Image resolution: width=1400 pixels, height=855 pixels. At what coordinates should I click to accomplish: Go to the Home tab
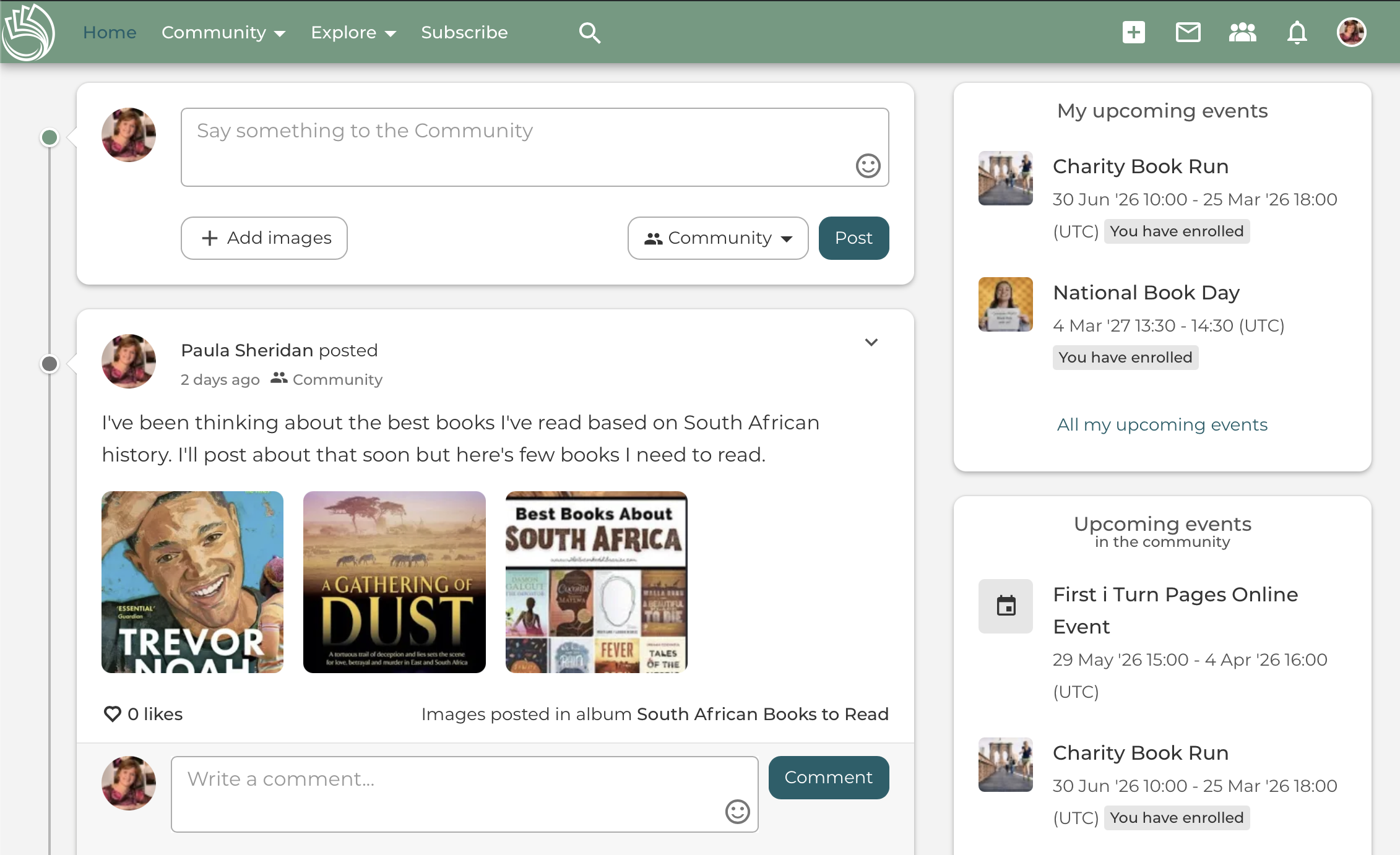(x=110, y=32)
